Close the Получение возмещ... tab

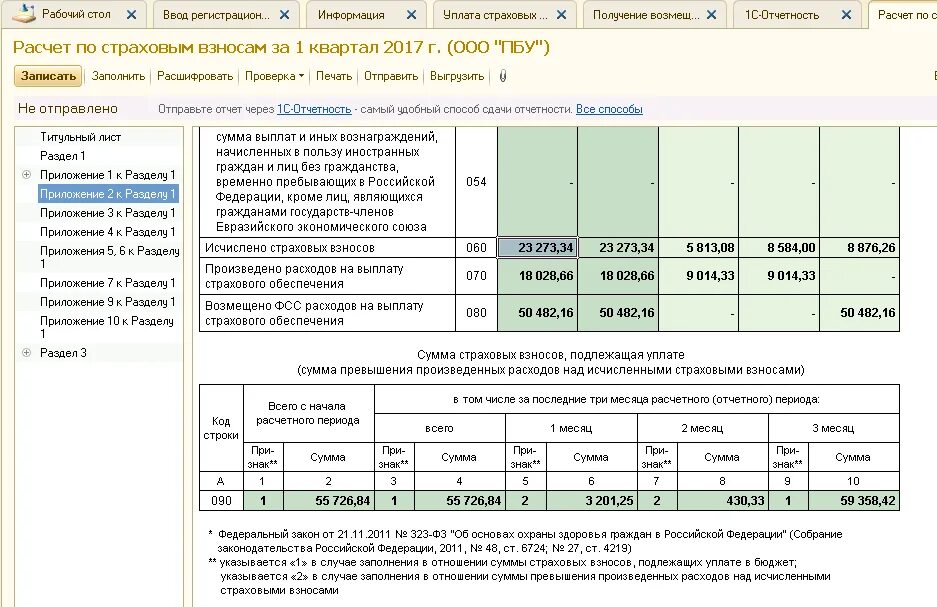[711, 15]
